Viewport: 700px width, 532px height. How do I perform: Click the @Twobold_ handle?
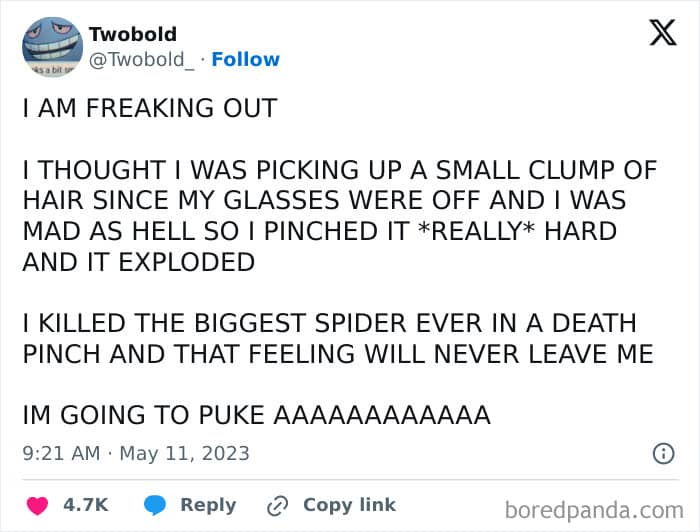[x=142, y=59]
